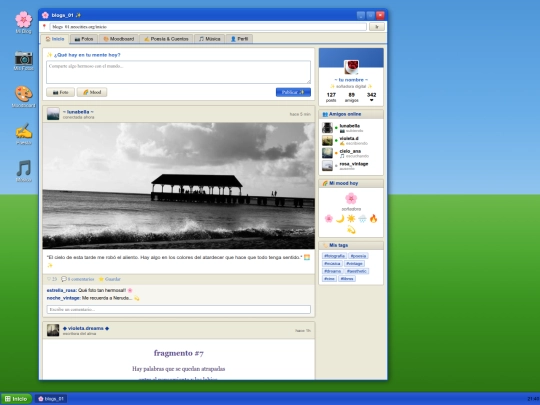Open the Mis Fotos camera desktop icon
The height and width of the screenshot is (405, 540).
click(23, 60)
